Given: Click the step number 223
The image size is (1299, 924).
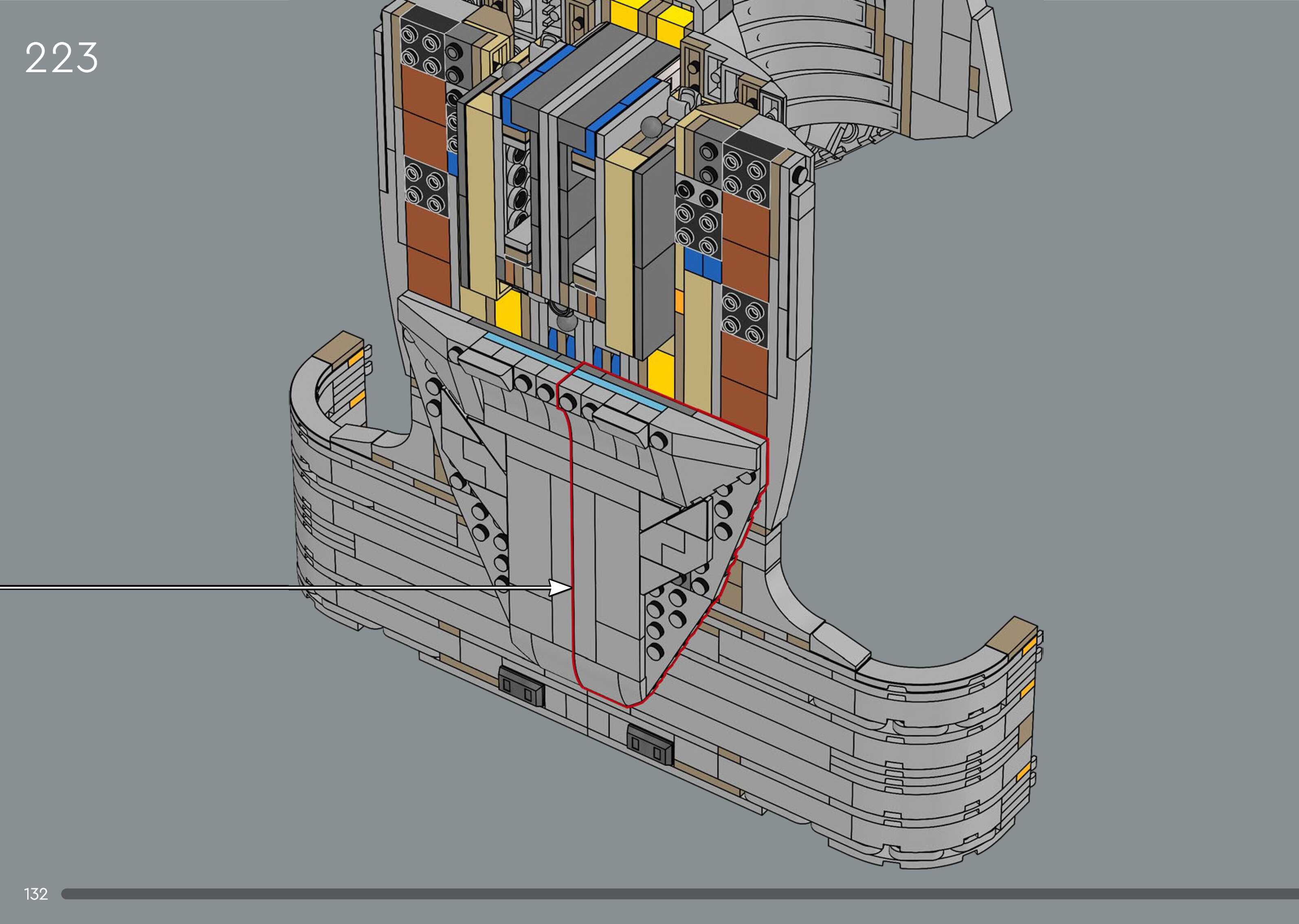Looking at the screenshot, I should (62, 58).
